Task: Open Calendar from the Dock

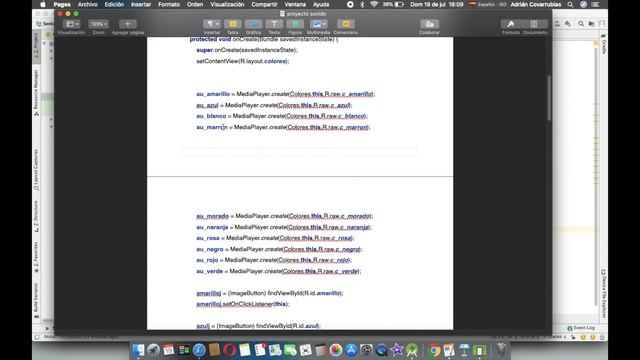Action: tap(169, 350)
